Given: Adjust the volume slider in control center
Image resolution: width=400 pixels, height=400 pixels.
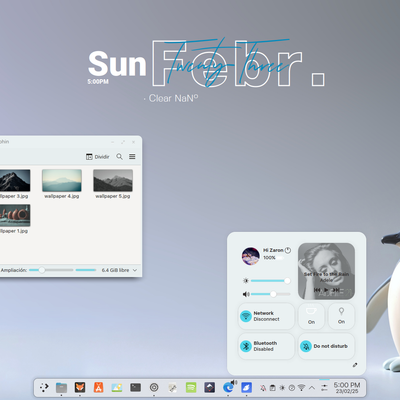Looking at the screenshot, I should [x=270, y=294].
